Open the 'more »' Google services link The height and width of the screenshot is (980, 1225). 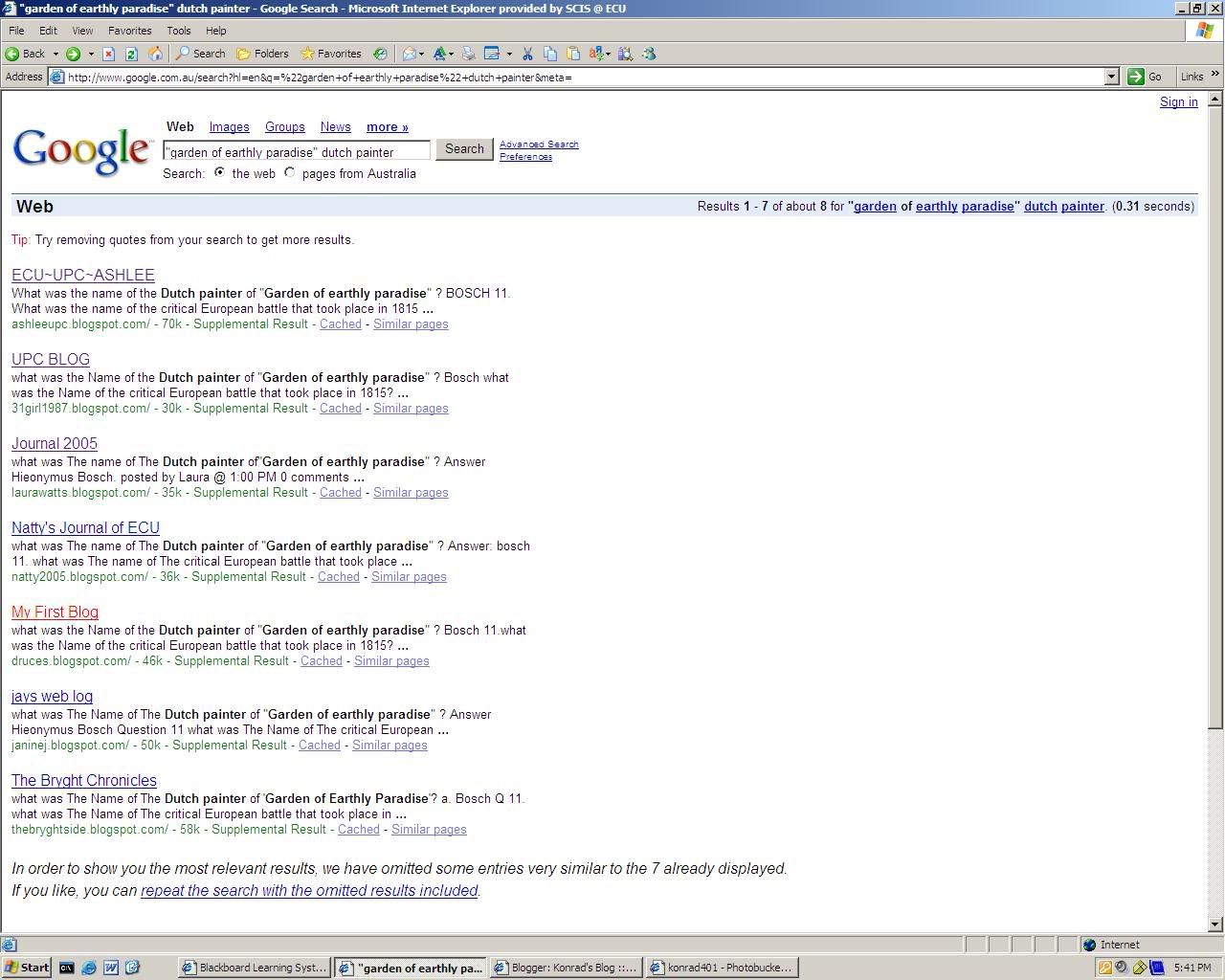(388, 127)
